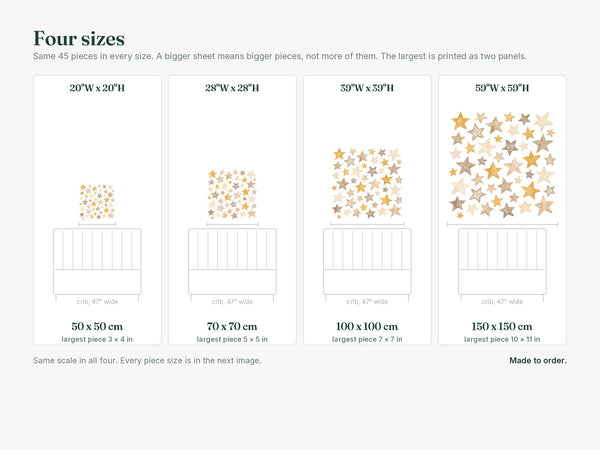Select the 50 x 50 cm size label
Image resolution: width=600 pixels, height=450 pixels.
[97, 326]
